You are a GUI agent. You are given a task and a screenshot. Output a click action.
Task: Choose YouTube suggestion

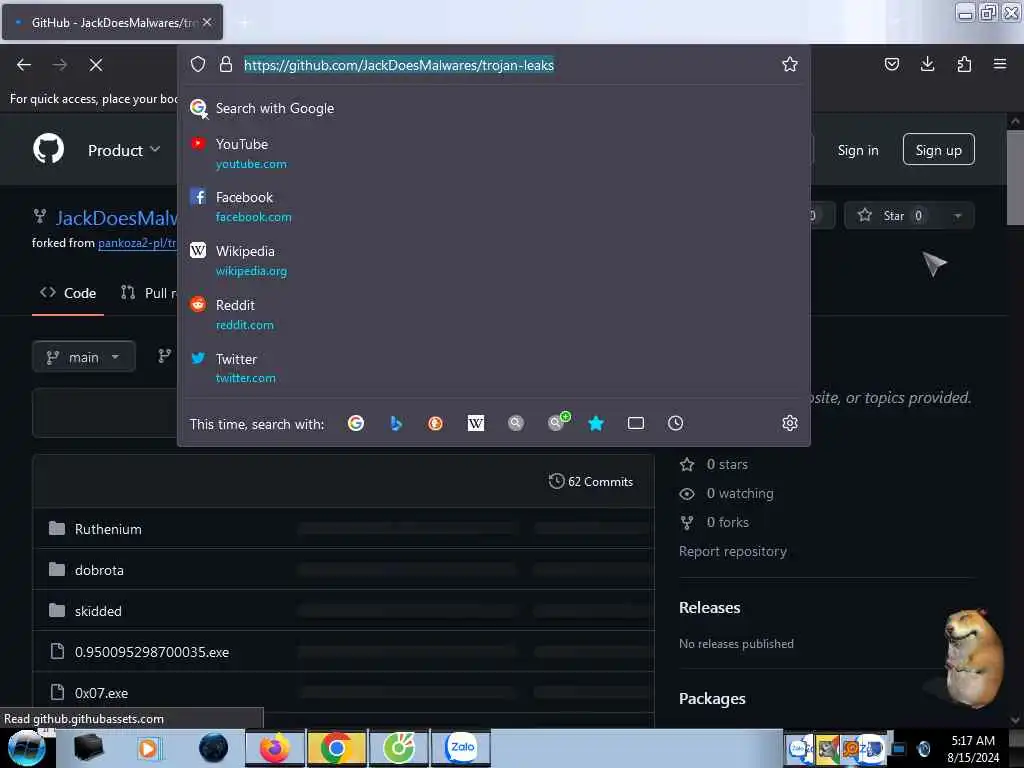pyautogui.click(x=494, y=153)
